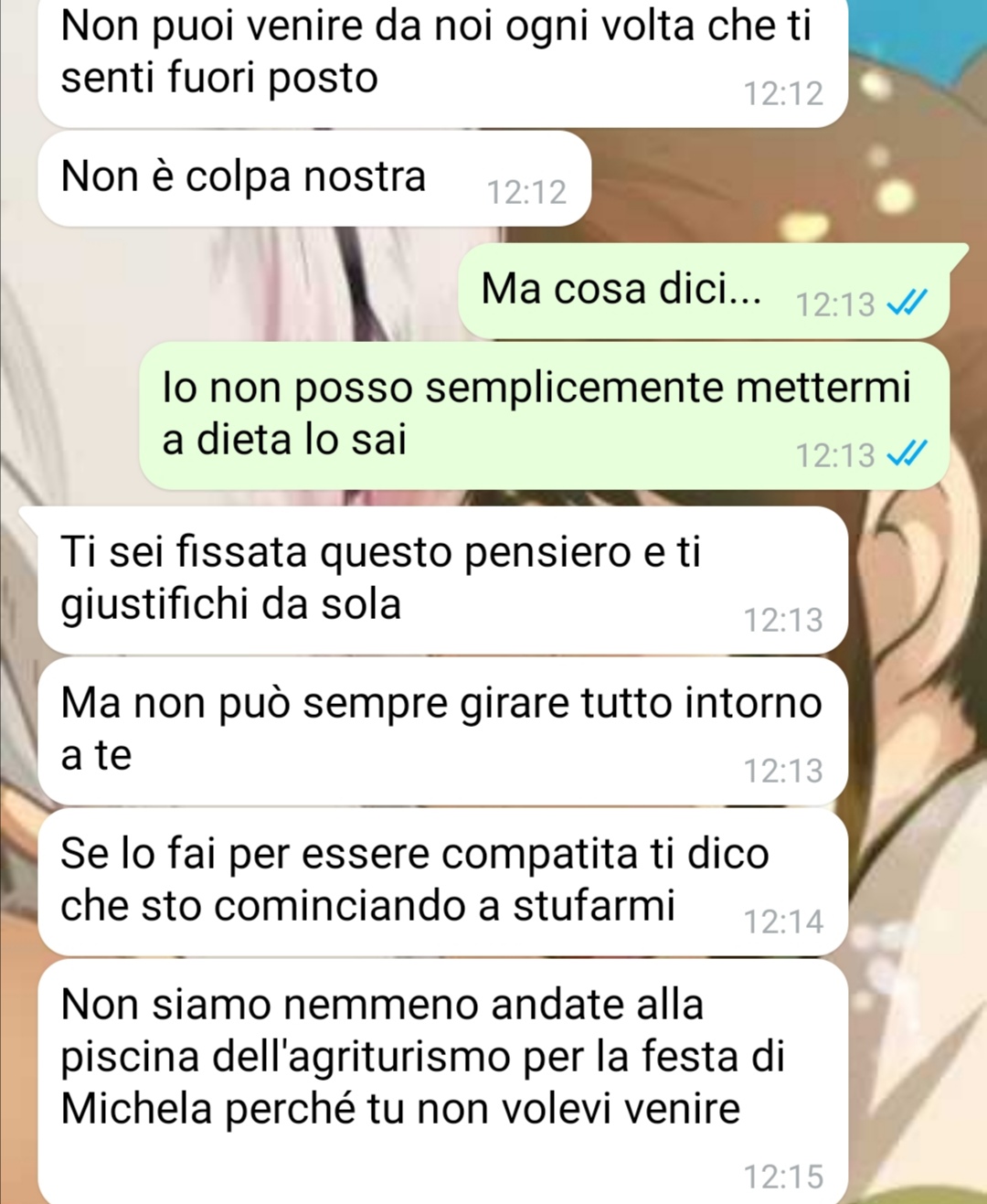Tap the 12:15 timestamp on last message
This screenshot has width=987, height=1204.
[x=783, y=1177]
